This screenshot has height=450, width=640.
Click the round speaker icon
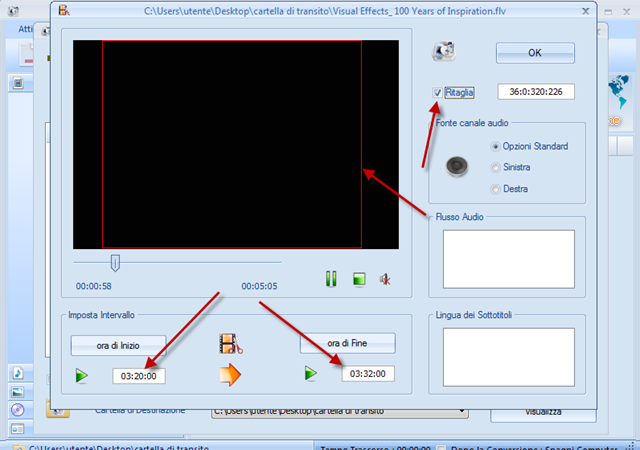457,166
